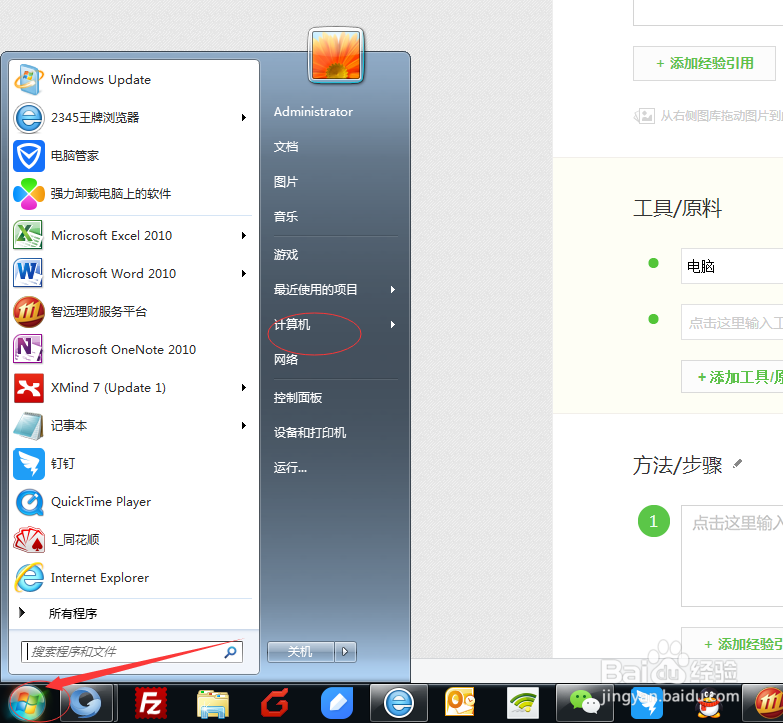Switch to WeChat on the taskbar
This screenshot has width=783, height=723.
point(584,704)
